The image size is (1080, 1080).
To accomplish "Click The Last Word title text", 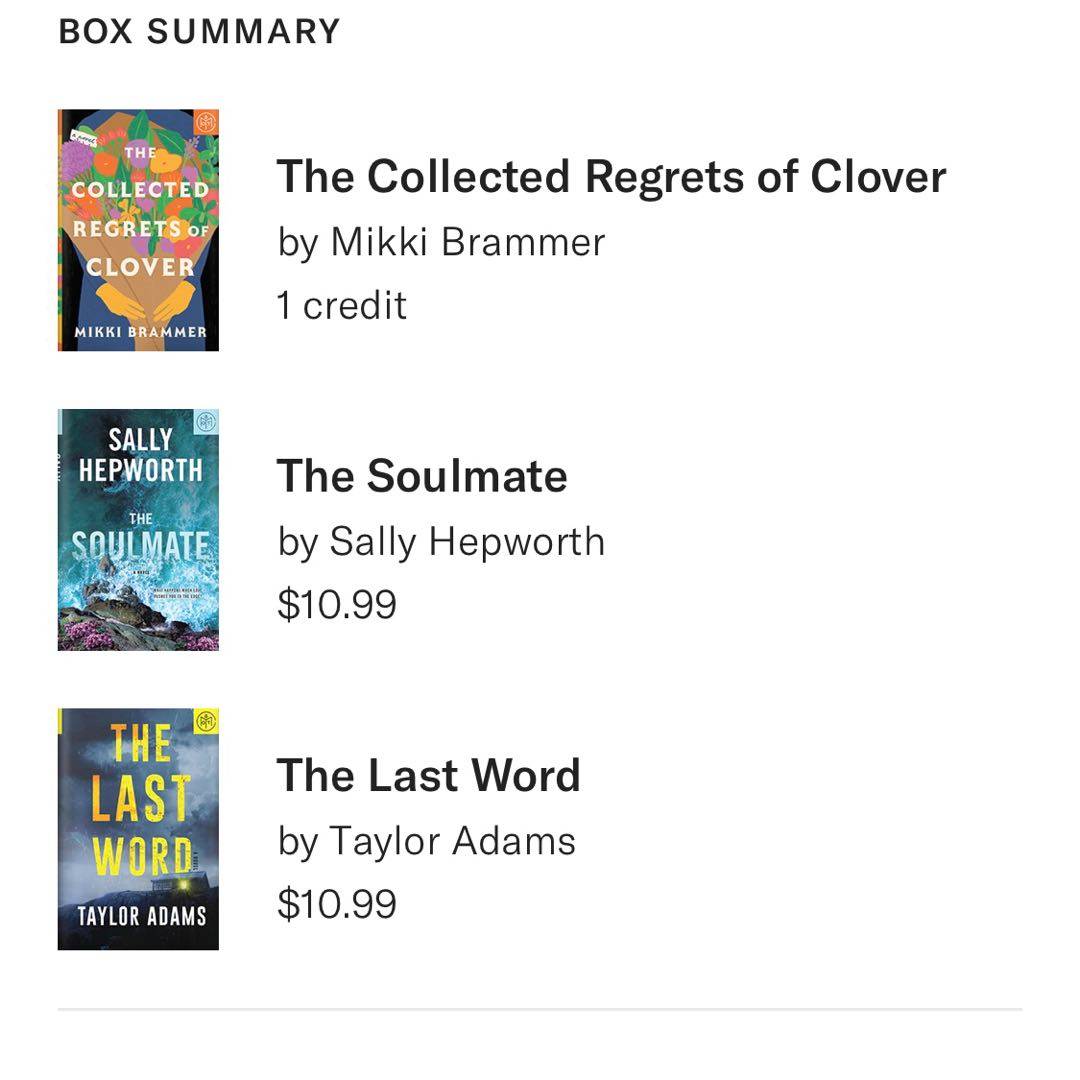I will coord(428,776).
